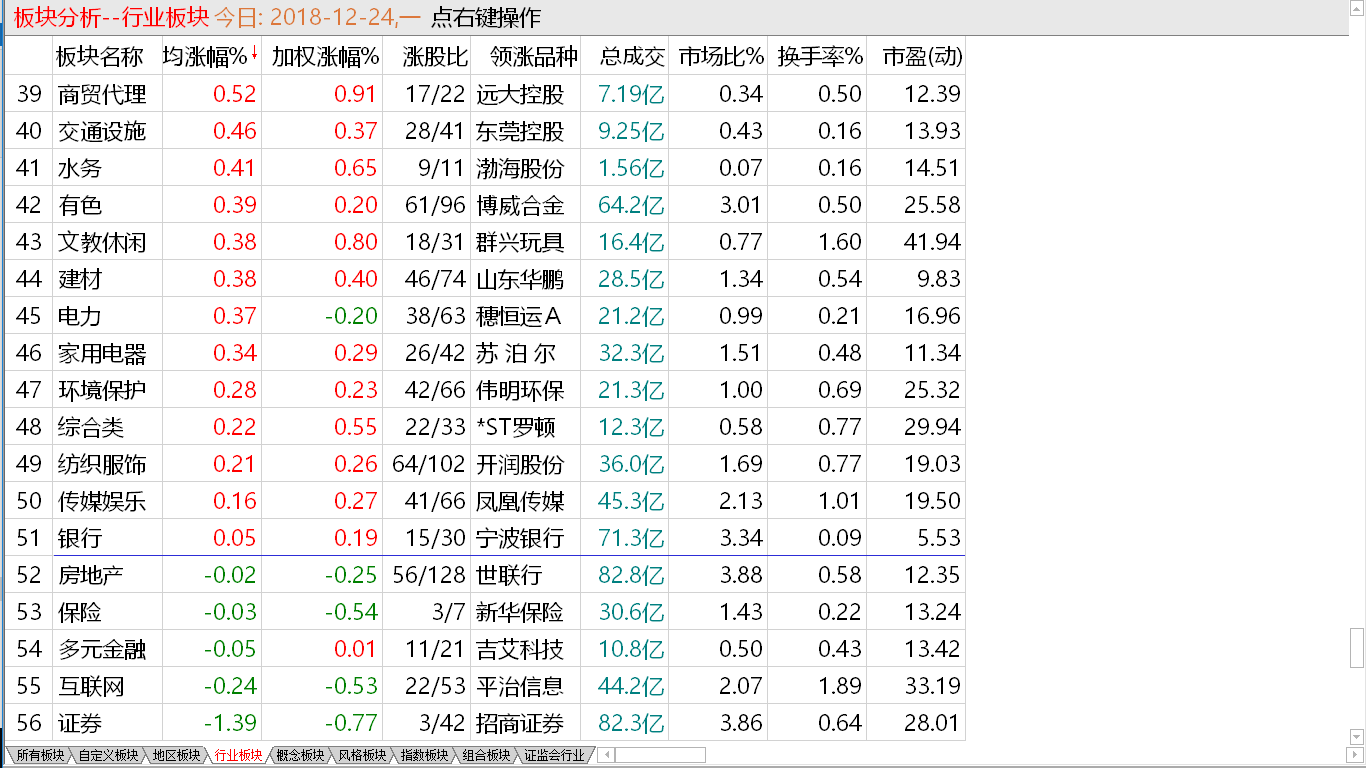This screenshot has width=1366, height=768.
Task: Sort by 加权涨幅% column header
Action: coord(325,56)
